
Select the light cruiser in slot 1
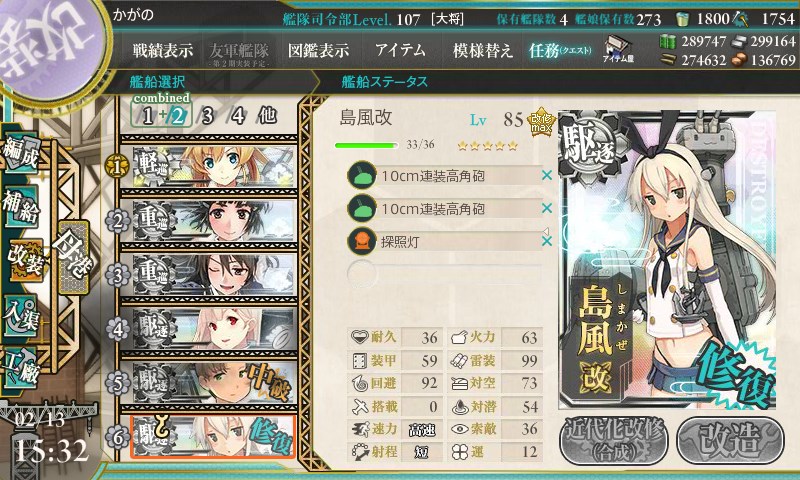click(x=208, y=164)
